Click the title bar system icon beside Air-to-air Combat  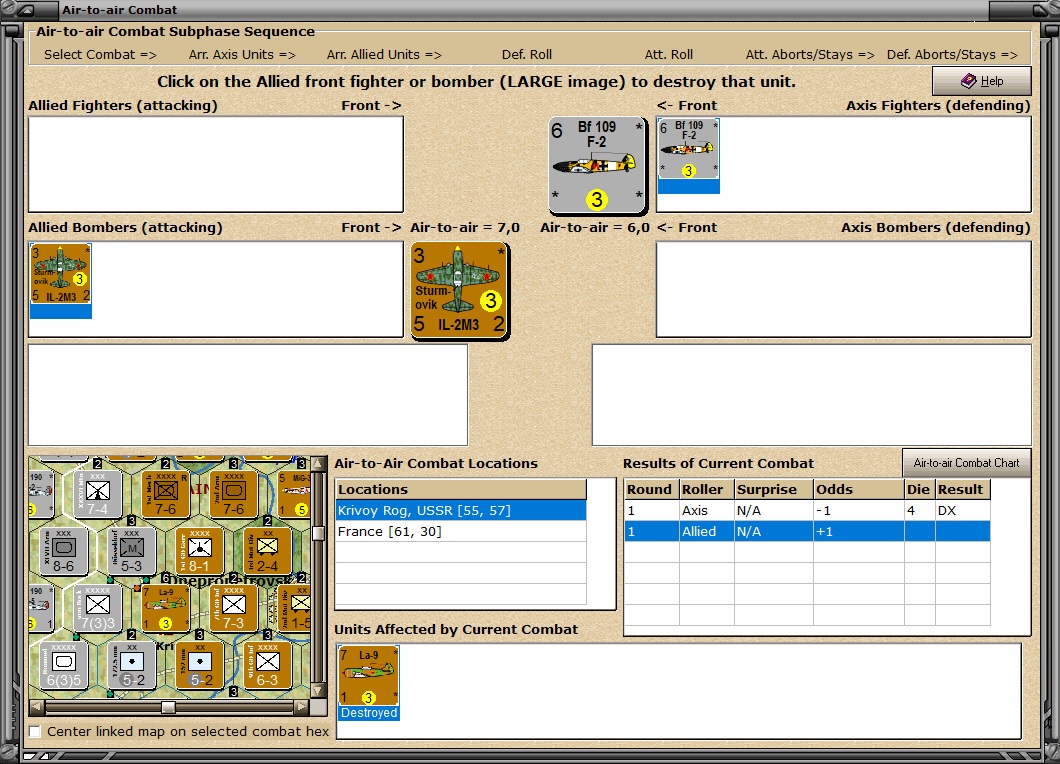point(26,9)
